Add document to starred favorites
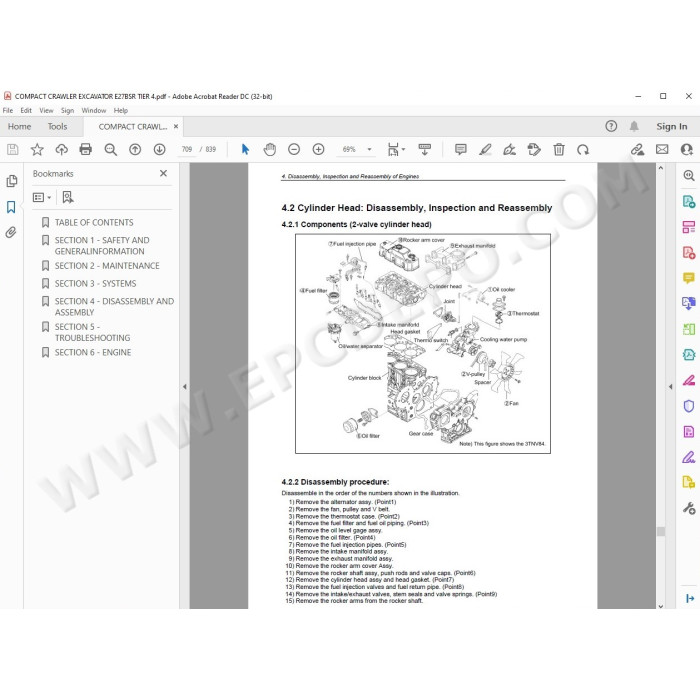Screen dimensions: 700x700 (x=37, y=150)
